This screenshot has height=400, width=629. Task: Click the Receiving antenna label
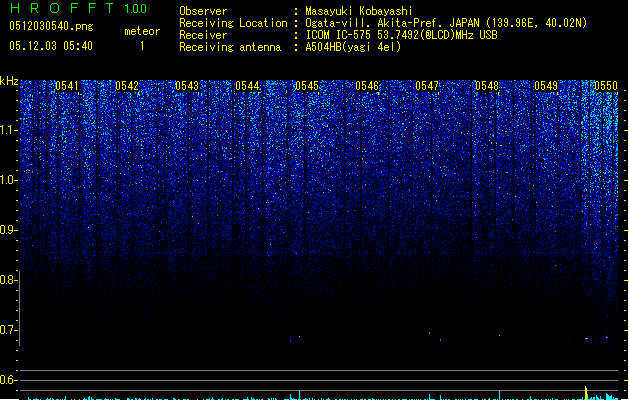pos(230,47)
